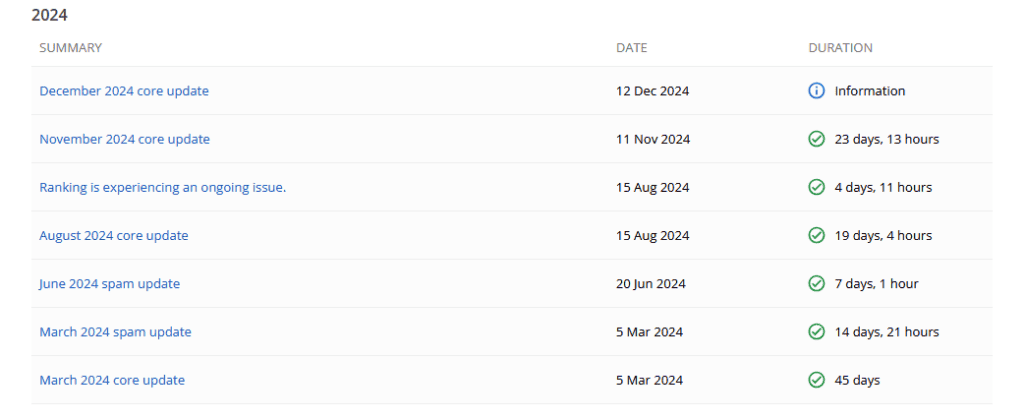Click the Information status text
1024x419 pixels.
click(870, 91)
